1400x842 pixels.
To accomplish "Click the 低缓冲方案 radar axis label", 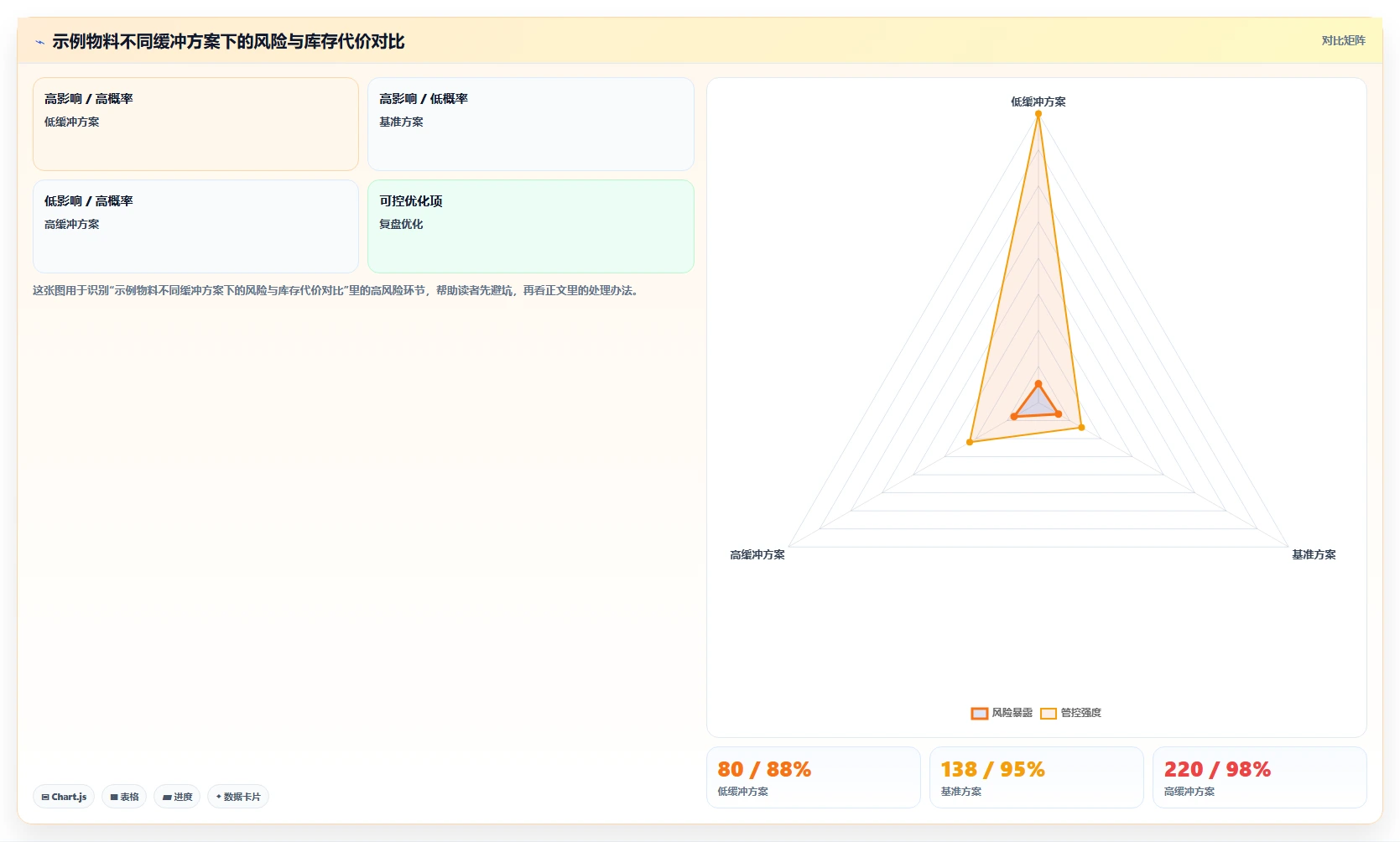I will 1038,101.
